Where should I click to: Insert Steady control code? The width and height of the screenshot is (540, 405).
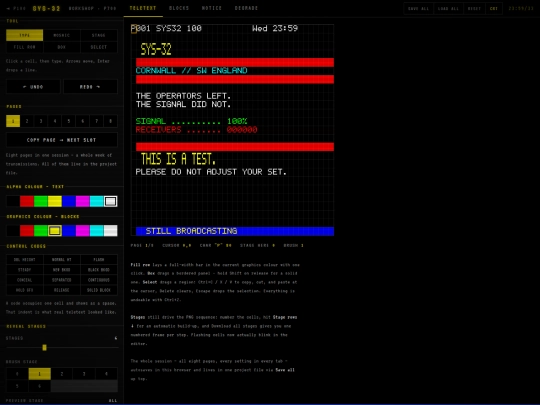(24, 270)
